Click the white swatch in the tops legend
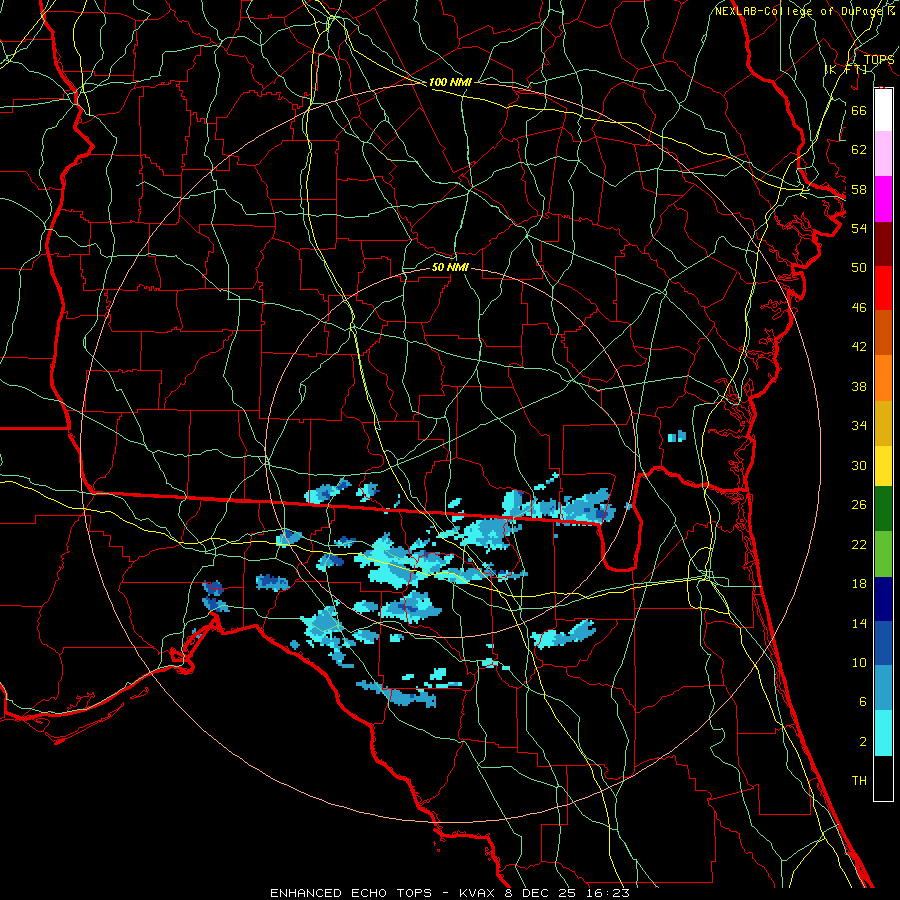Screen dimensions: 900x900 point(883,110)
